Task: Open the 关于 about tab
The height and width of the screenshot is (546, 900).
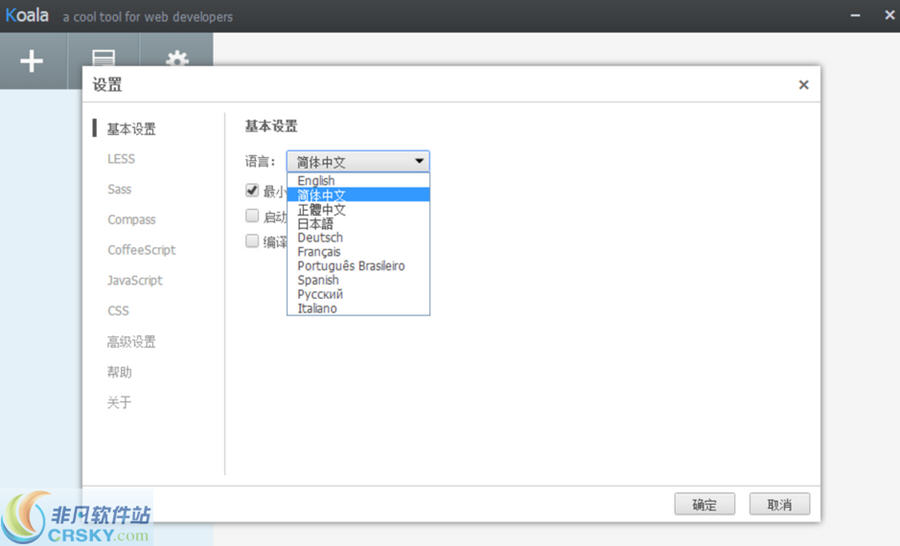Action: pos(119,402)
